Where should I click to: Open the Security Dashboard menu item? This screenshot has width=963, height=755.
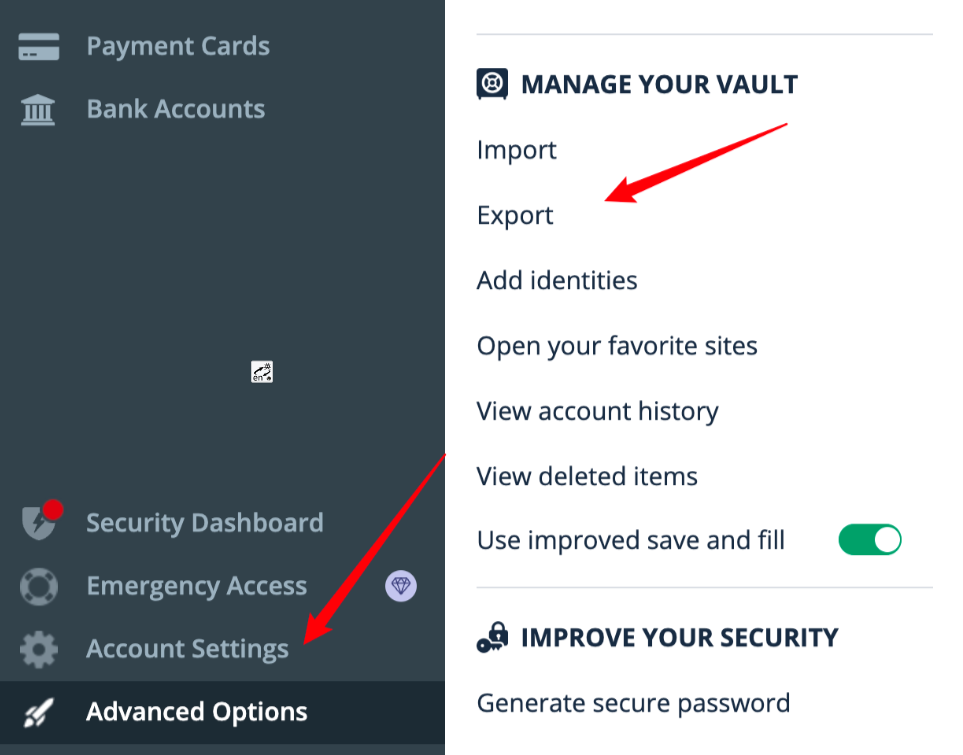pos(205,523)
